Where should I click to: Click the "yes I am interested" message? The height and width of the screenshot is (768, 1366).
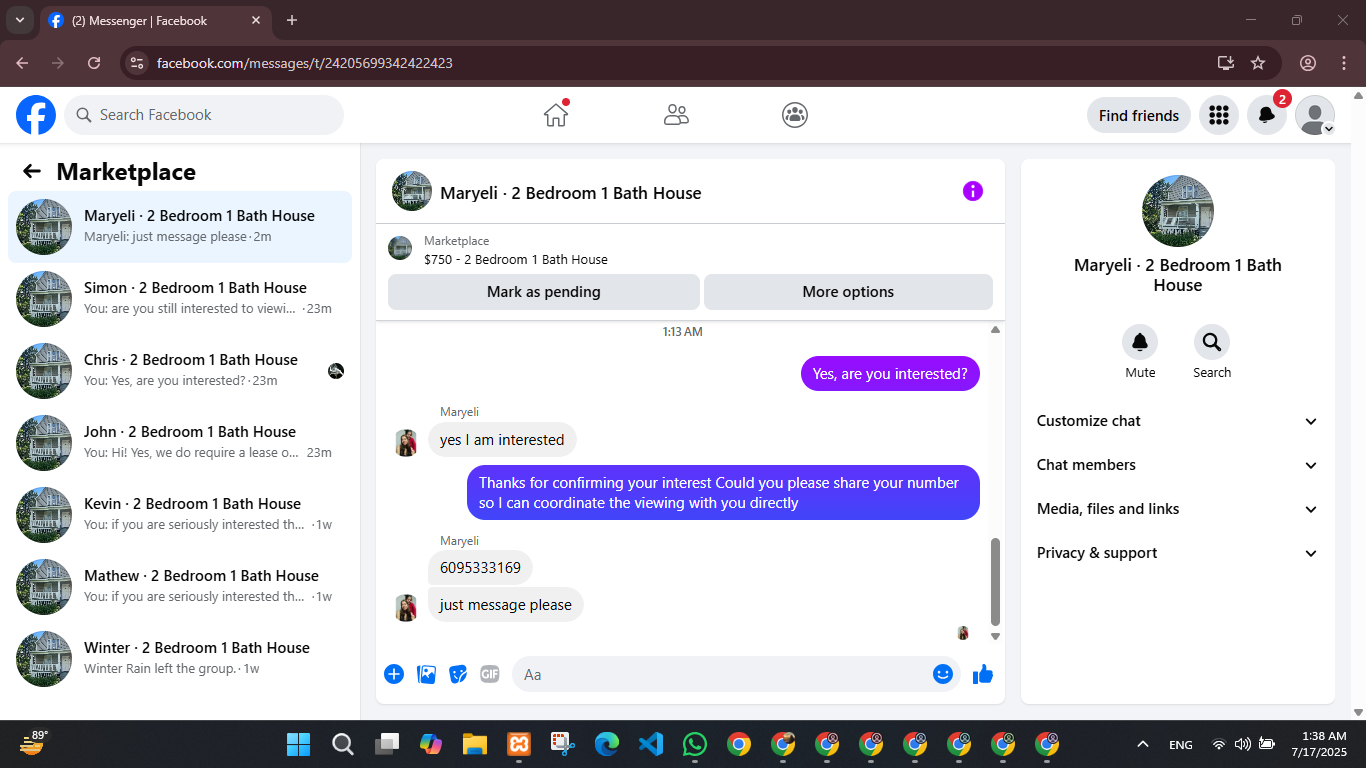[x=502, y=440]
